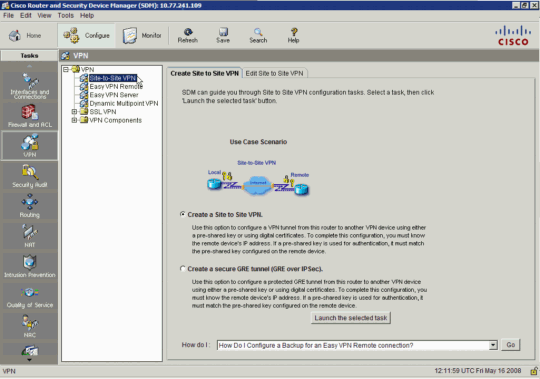The width and height of the screenshot is (540, 379).
Task: Switch to Create Site to Site VPN tab
Action: 205,73
